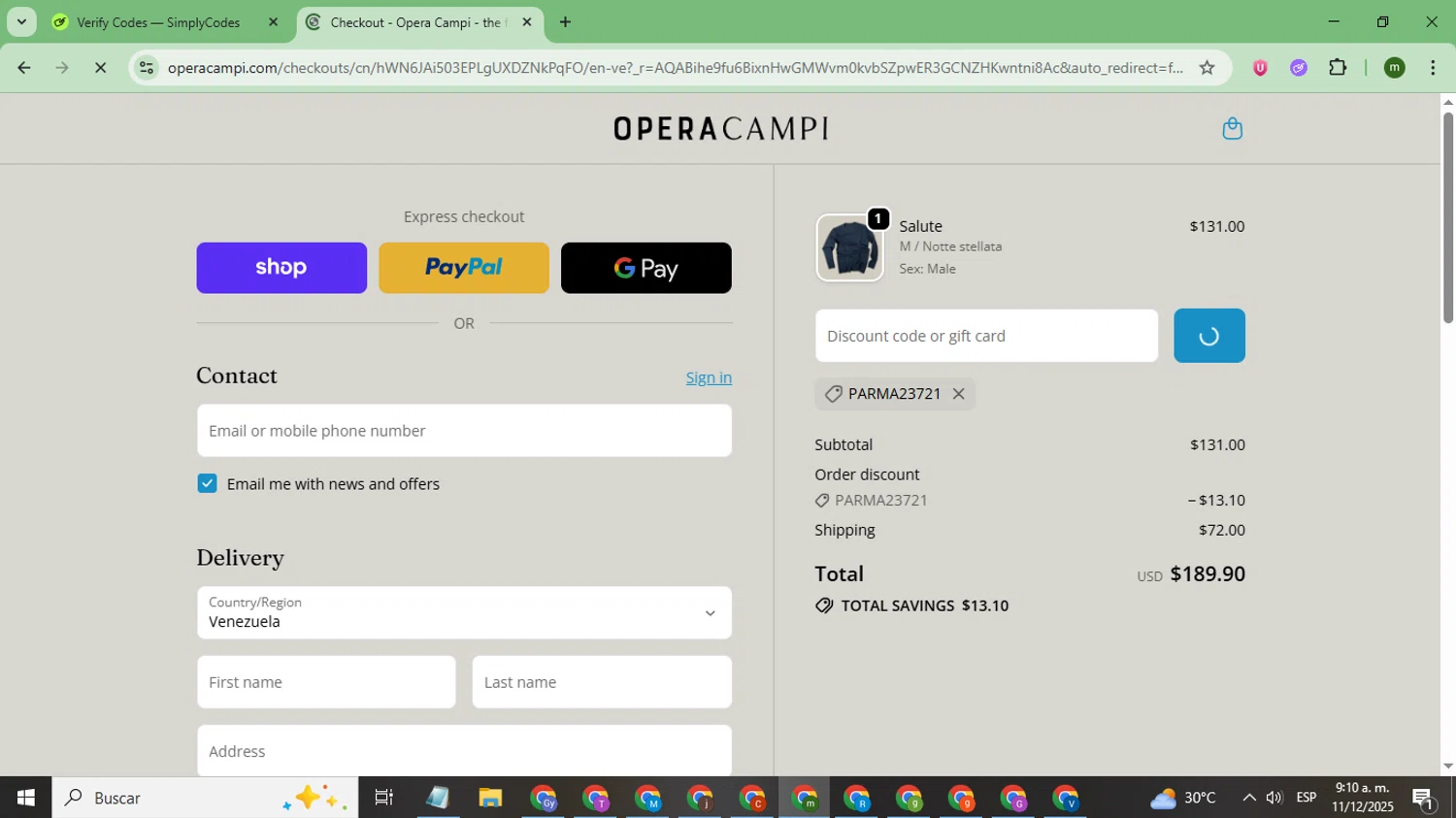View site information icon in address bar

147,68
